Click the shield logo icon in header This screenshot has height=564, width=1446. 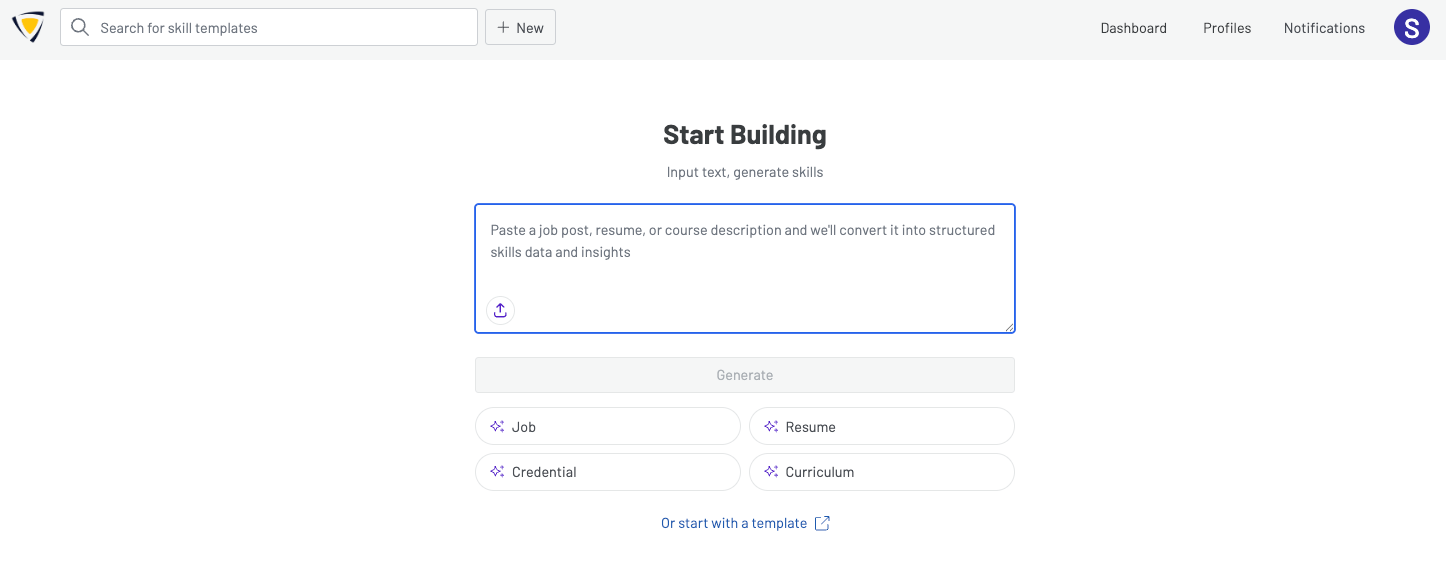(x=28, y=27)
